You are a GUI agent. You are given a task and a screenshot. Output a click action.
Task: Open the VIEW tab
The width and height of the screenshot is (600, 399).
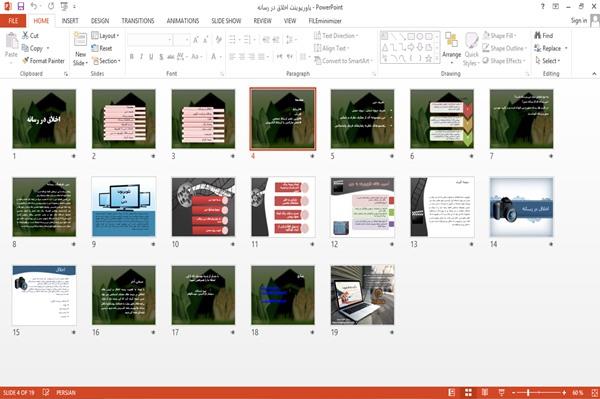pyautogui.click(x=290, y=21)
